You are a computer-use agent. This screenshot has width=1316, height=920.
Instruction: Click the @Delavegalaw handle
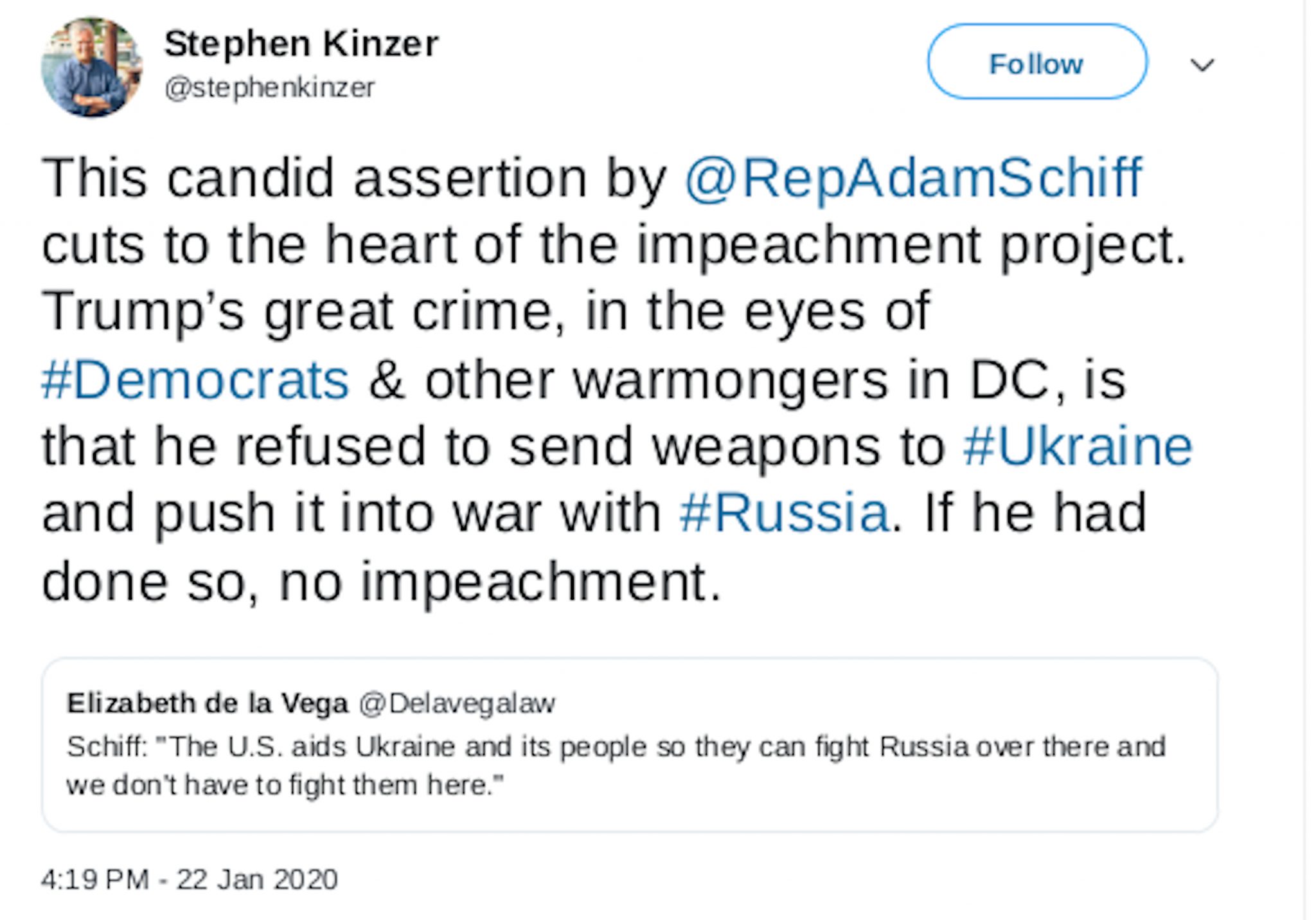(457, 703)
